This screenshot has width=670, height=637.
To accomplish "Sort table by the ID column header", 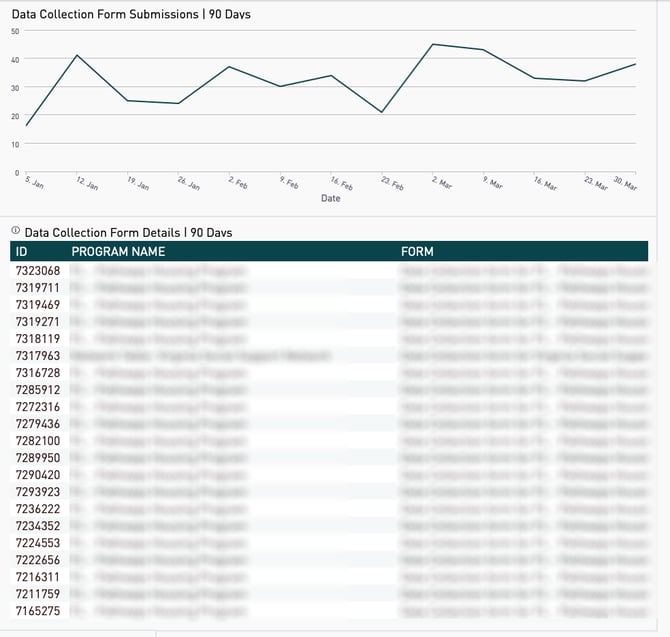I will tap(22, 252).
